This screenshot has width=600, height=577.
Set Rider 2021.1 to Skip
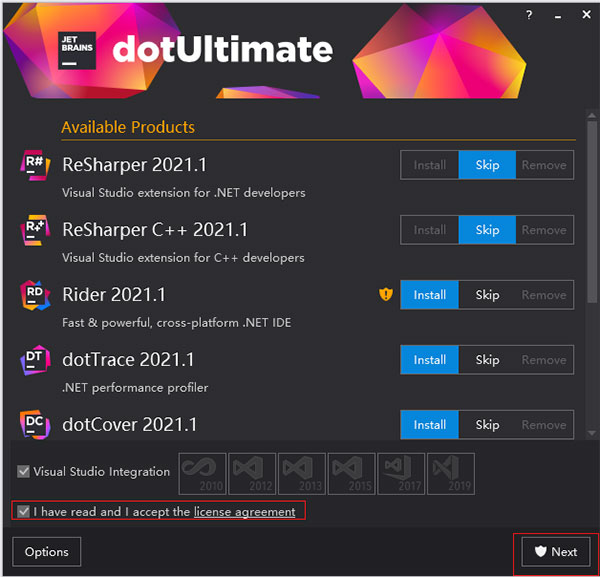pos(487,295)
